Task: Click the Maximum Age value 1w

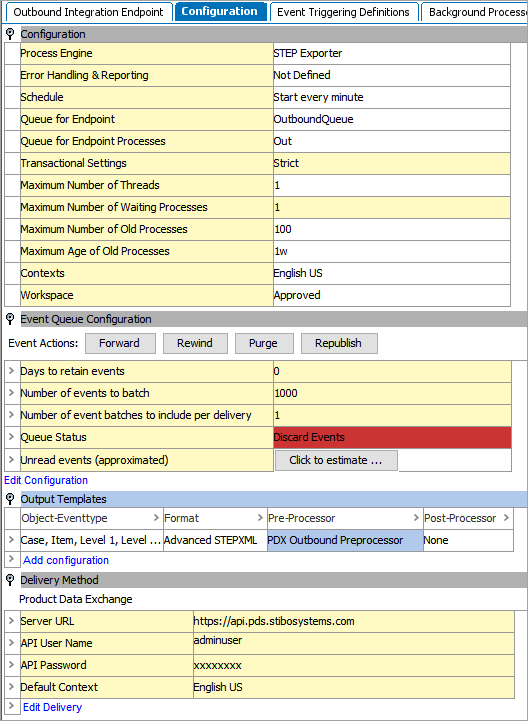Action: click(391, 251)
